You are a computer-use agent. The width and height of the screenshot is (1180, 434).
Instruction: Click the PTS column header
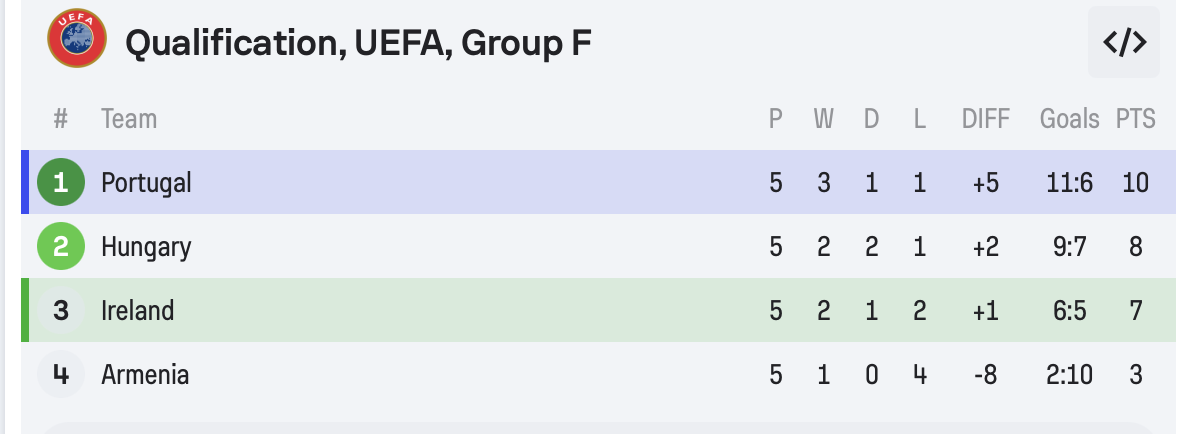click(1135, 119)
